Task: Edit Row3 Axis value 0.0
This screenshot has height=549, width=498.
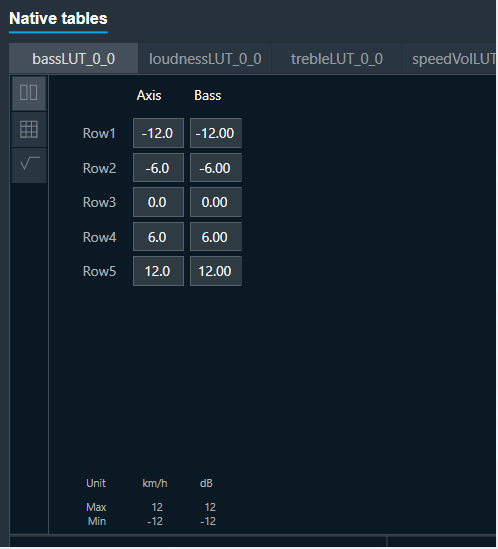Action: point(158,202)
